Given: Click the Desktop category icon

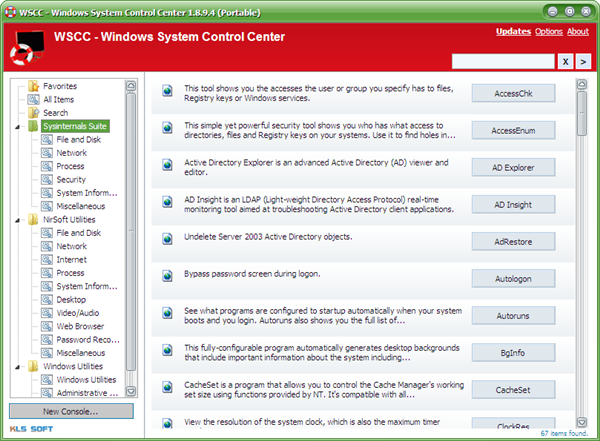Looking at the screenshot, I should coord(47,300).
